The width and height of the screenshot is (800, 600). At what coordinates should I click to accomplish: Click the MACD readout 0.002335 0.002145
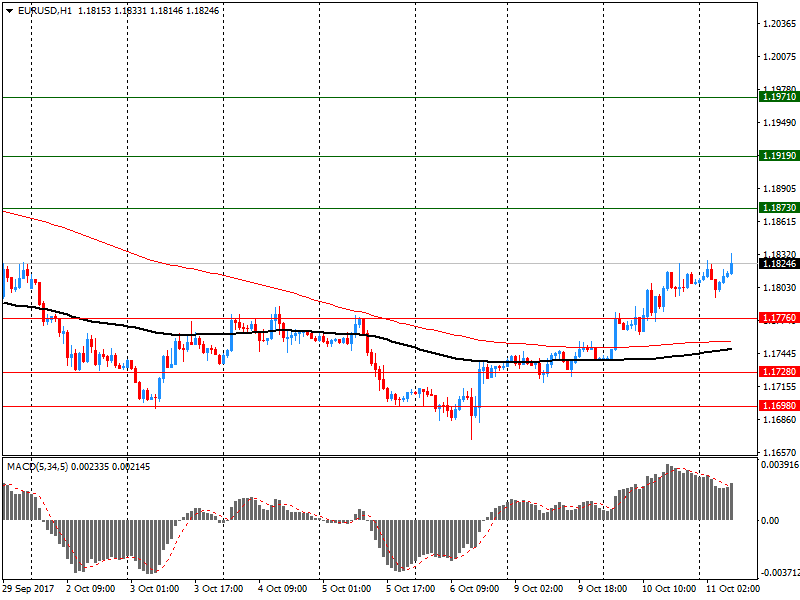(111, 467)
